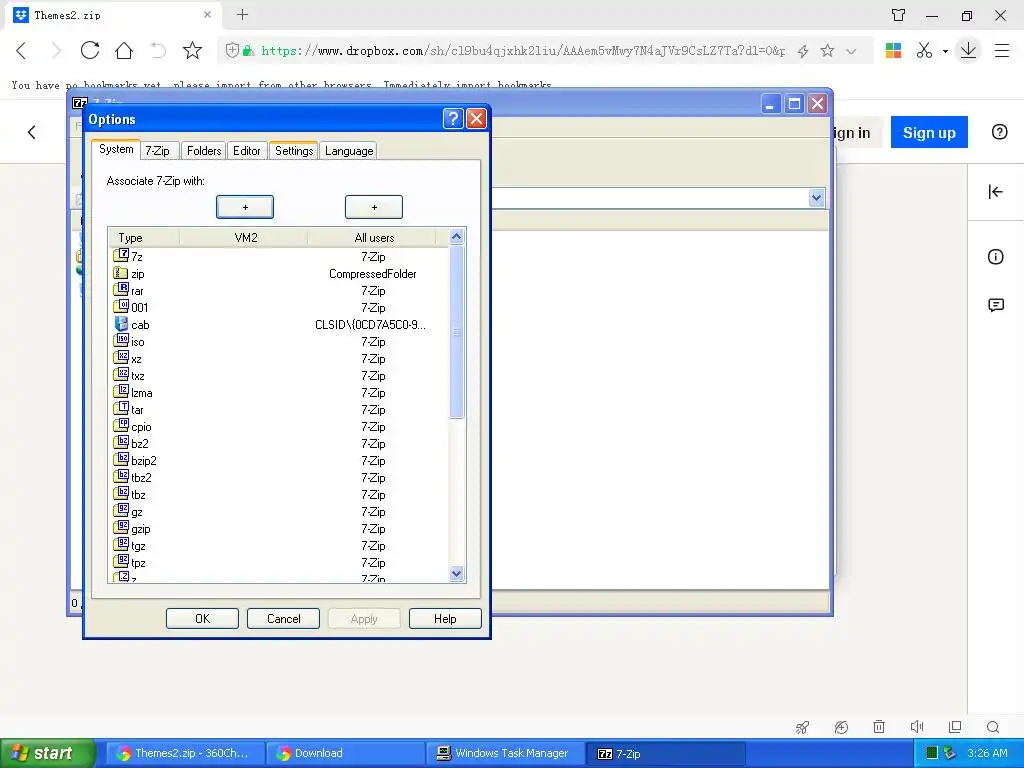Switch to Windows Task Manager taskbar item

504,753
